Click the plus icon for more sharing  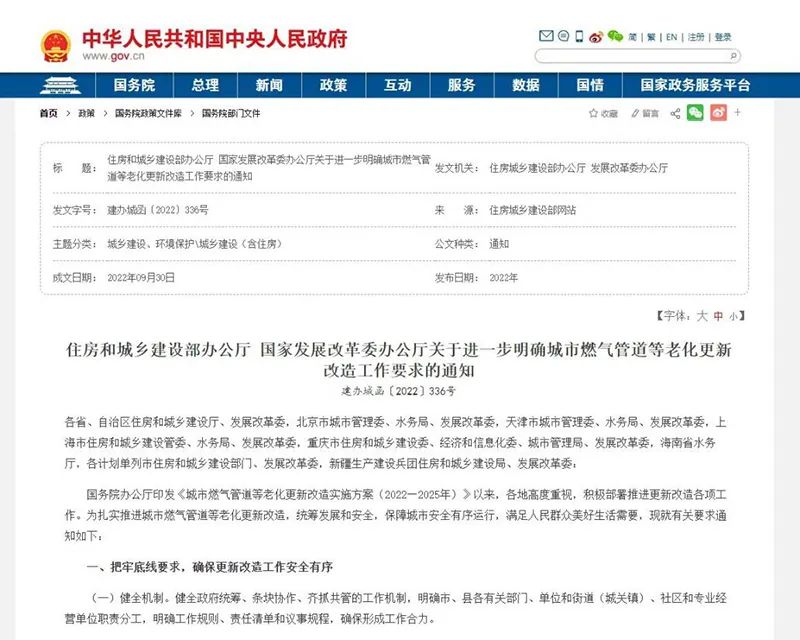pyautogui.click(x=737, y=112)
